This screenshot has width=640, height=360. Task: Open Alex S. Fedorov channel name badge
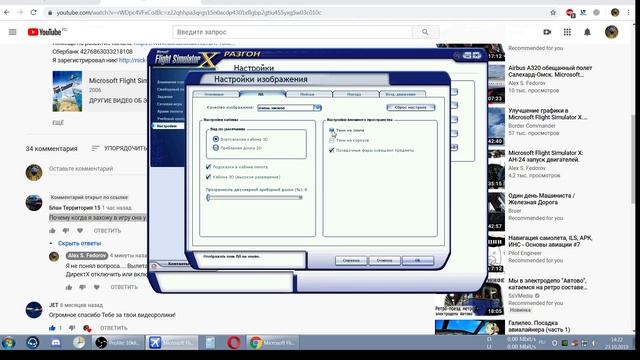point(87,256)
